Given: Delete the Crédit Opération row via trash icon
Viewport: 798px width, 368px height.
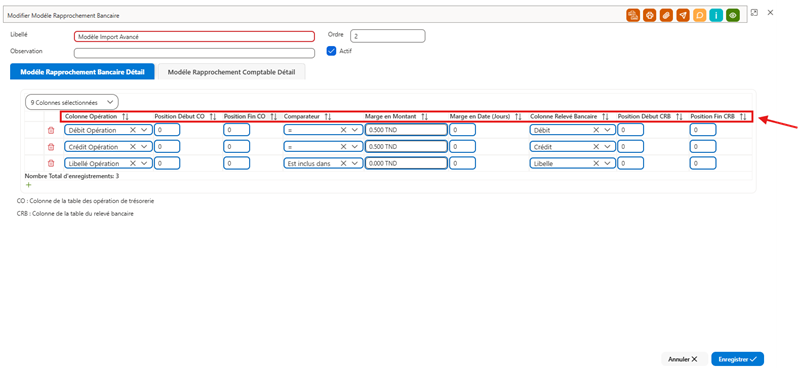Looking at the screenshot, I should pyautogui.click(x=50, y=147).
